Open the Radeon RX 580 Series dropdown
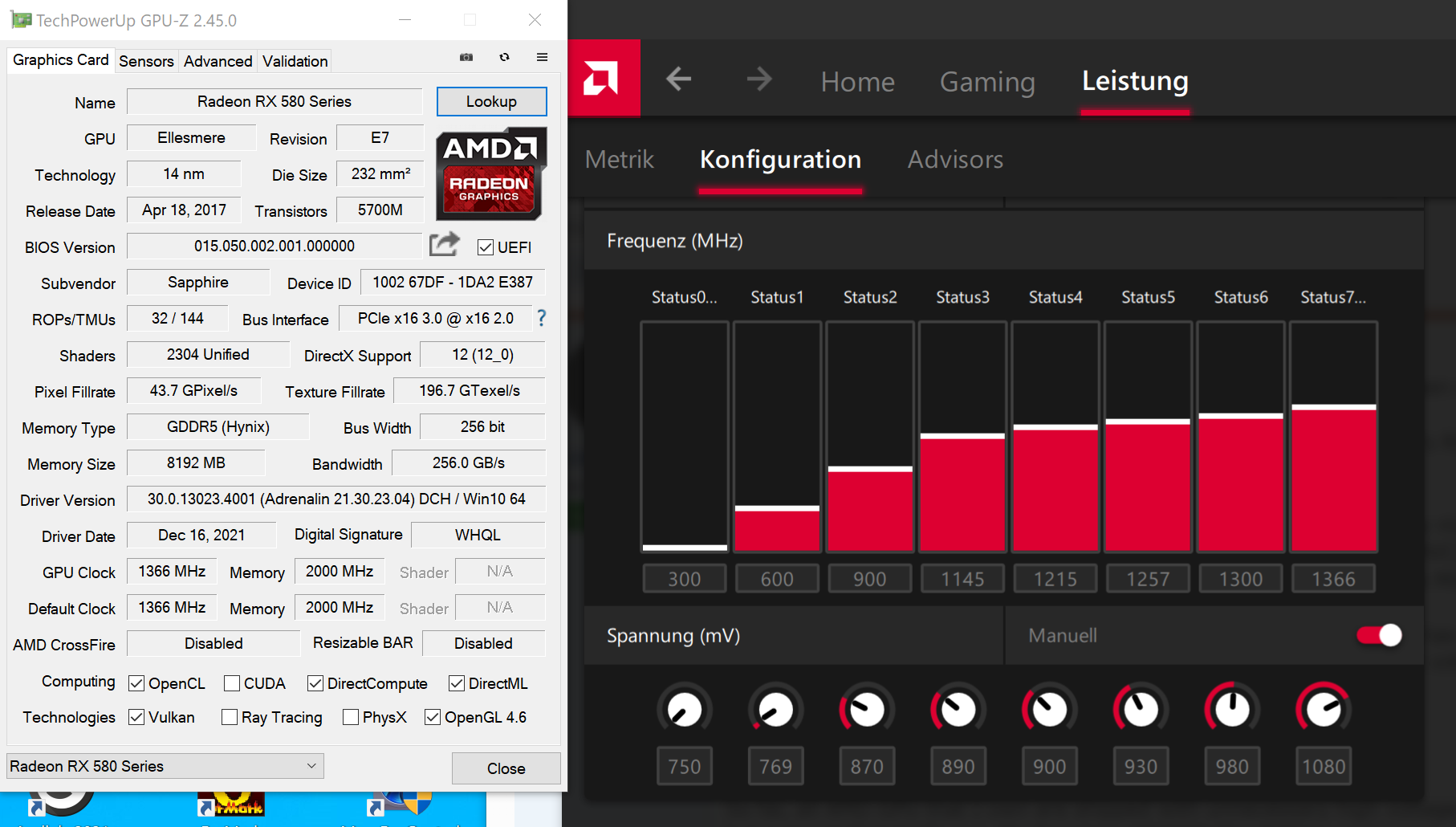 pyautogui.click(x=165, y=766)
